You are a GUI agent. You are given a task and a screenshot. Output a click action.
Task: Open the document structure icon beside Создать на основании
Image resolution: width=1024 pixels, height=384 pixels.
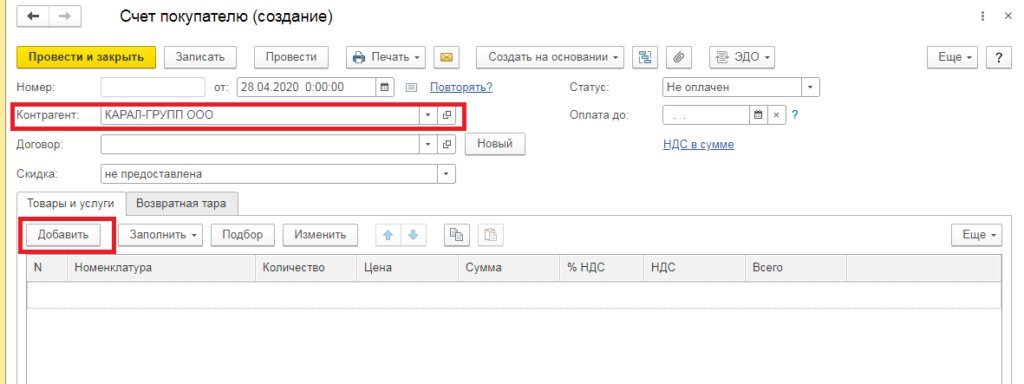[x=645, y=57]
